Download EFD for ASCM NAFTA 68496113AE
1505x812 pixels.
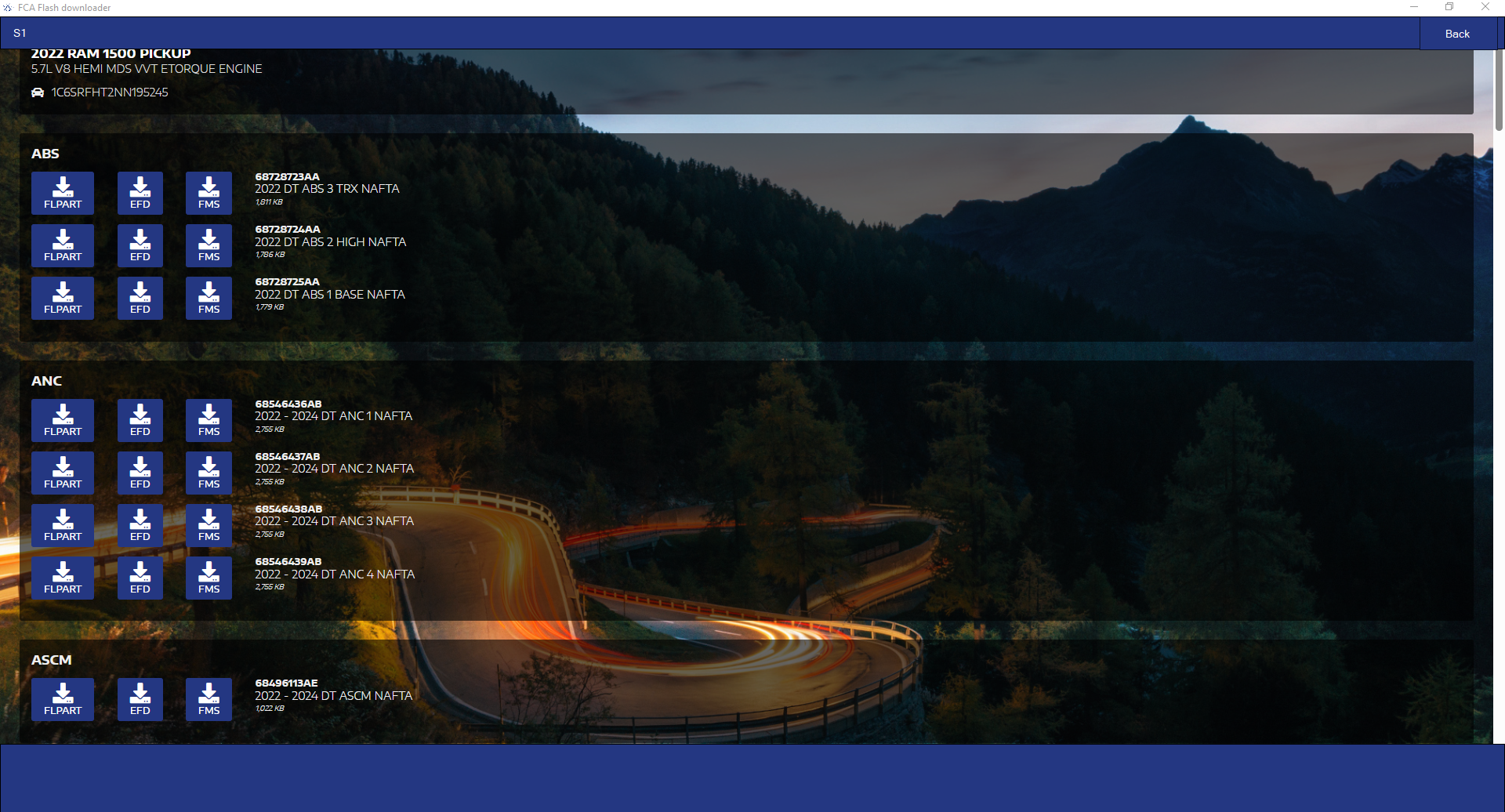pyautogui.click(x=140, y=699)
